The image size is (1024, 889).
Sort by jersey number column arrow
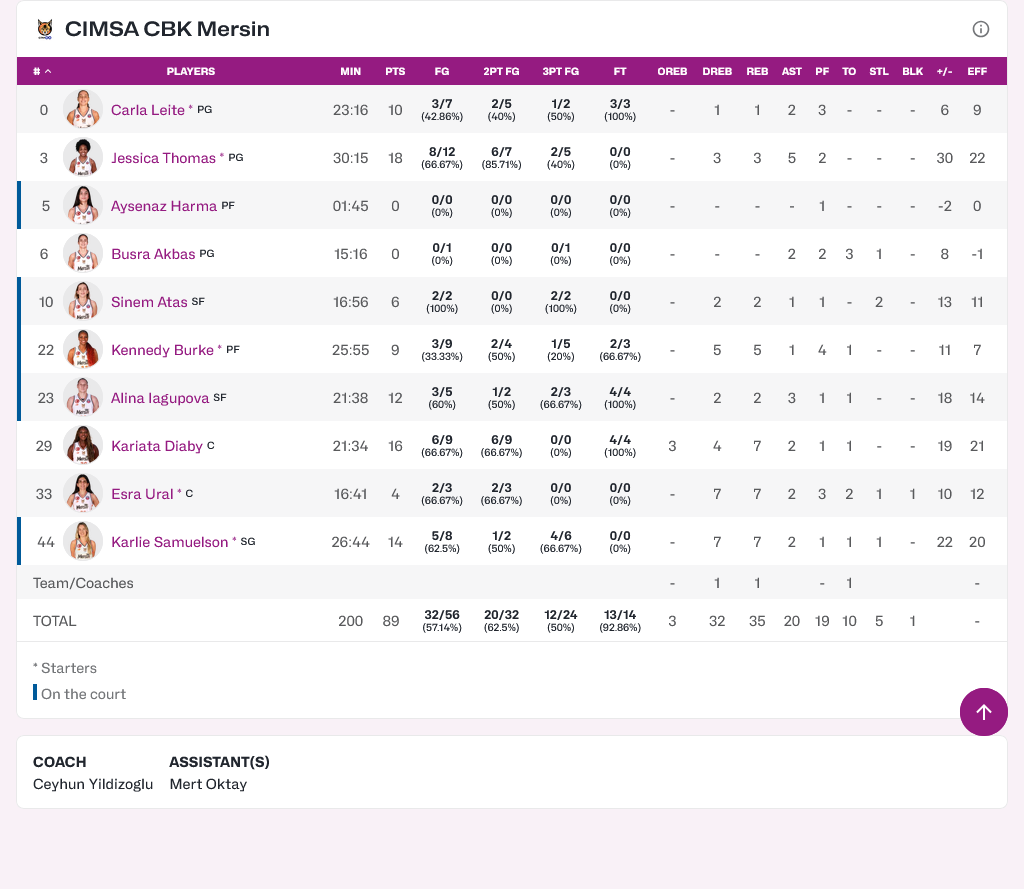pos(48,71)
